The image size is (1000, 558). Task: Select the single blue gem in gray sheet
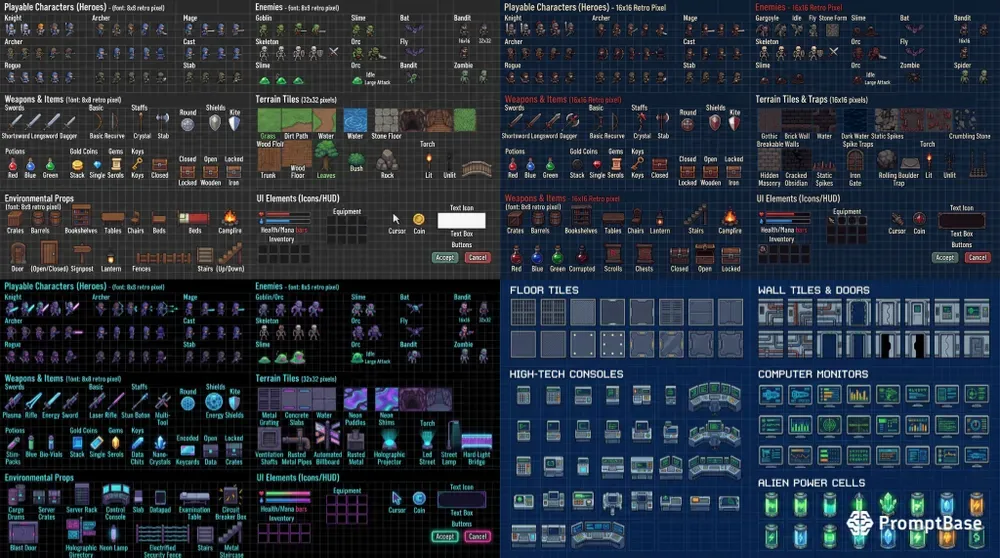pos(97,164)
